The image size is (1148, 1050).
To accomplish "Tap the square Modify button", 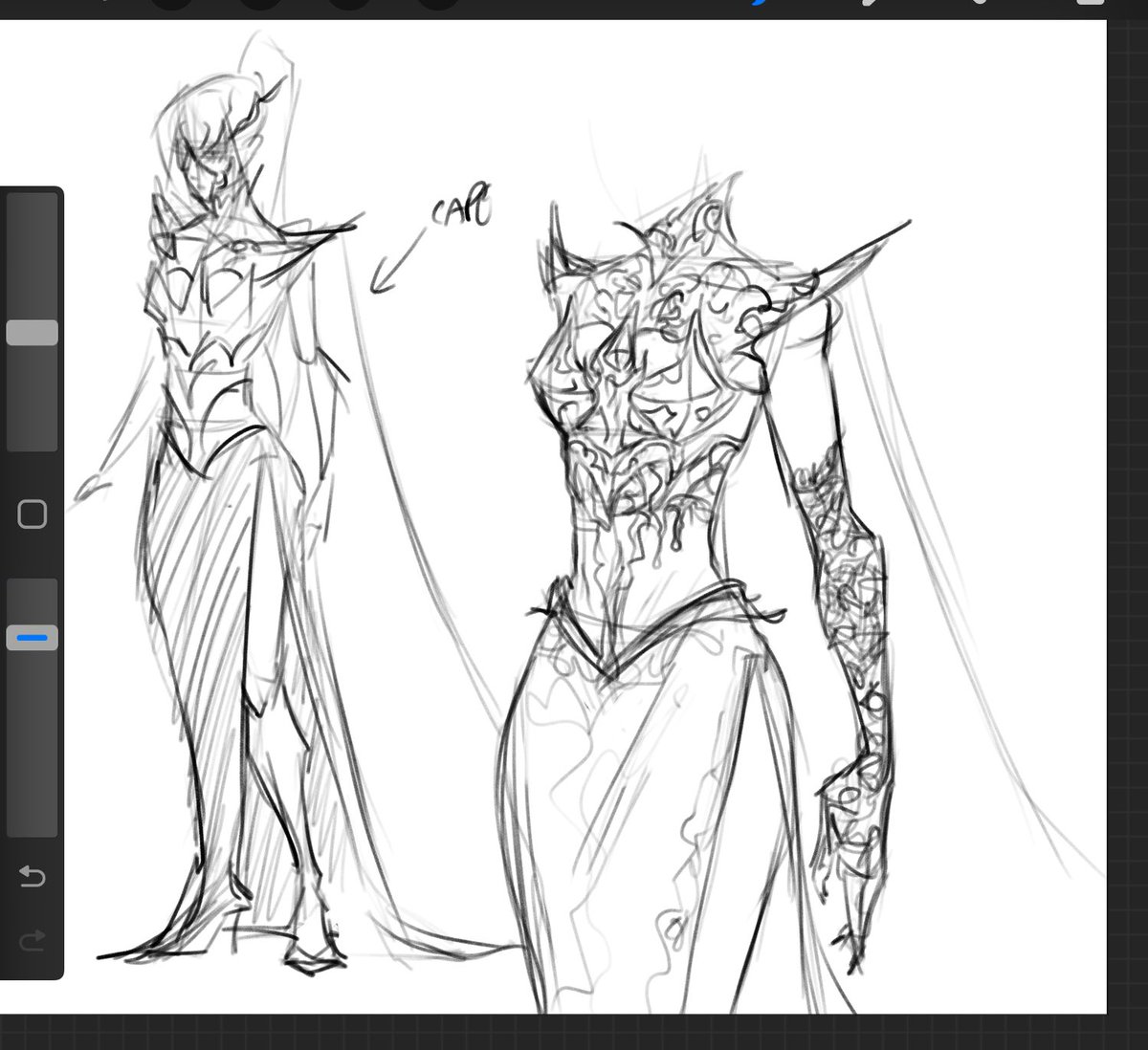I will tap(33, 514).
